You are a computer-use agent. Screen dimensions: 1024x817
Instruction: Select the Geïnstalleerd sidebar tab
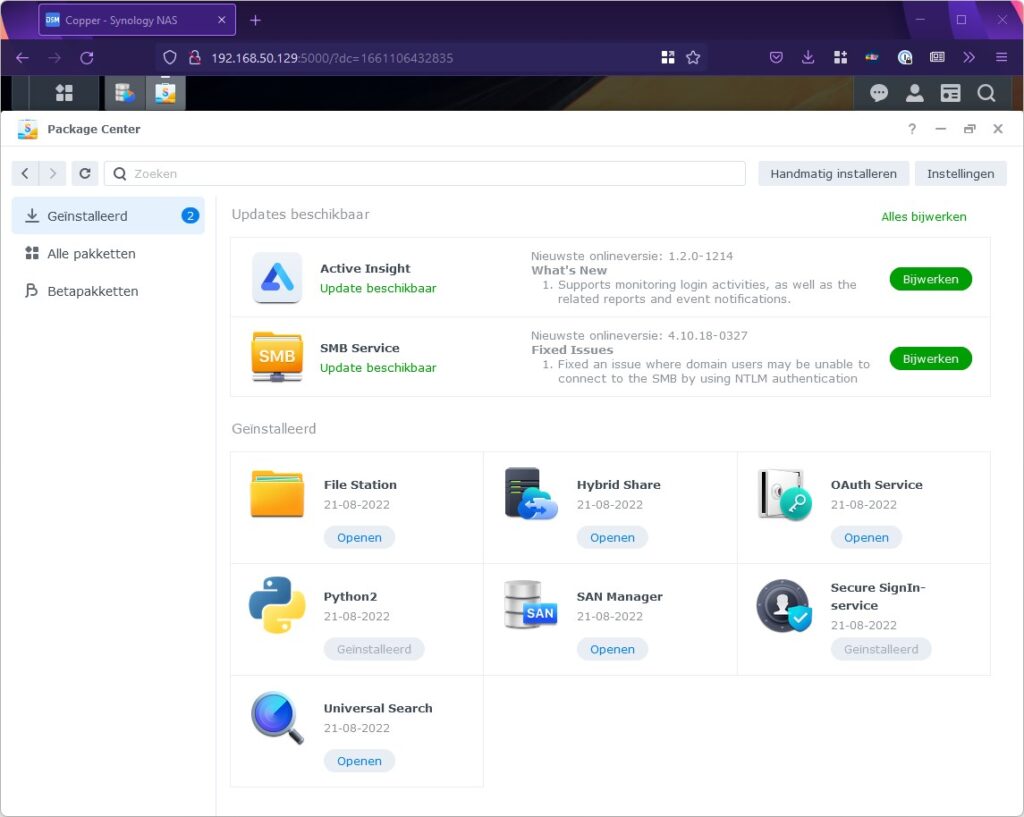pyautogui.click(x=108, y=216)
